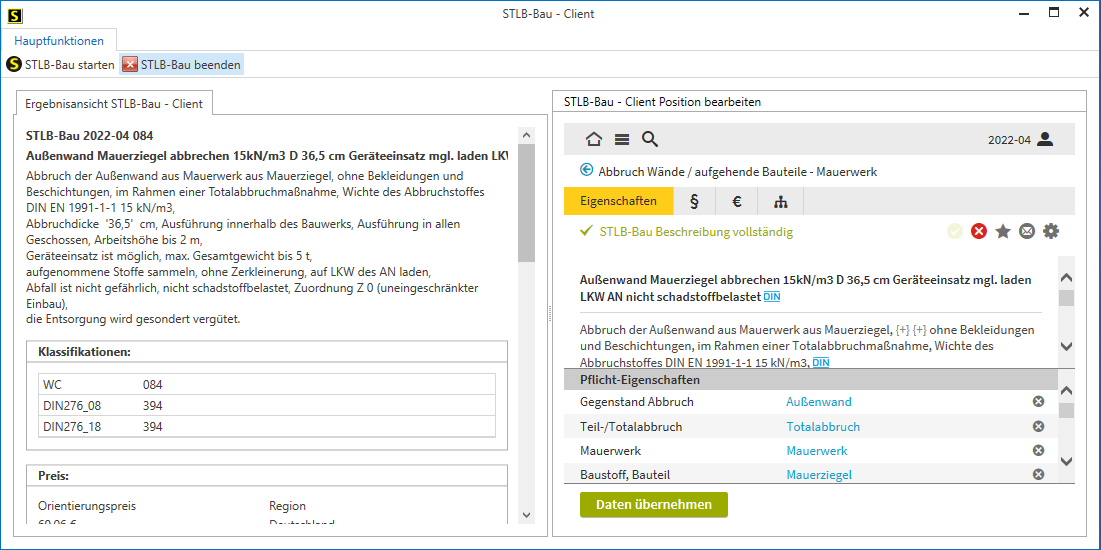The height and width of the screenshot is (550, 1101).
Task: Switch to the Eigenschaften tab
Action: click(x=618, y=201)
